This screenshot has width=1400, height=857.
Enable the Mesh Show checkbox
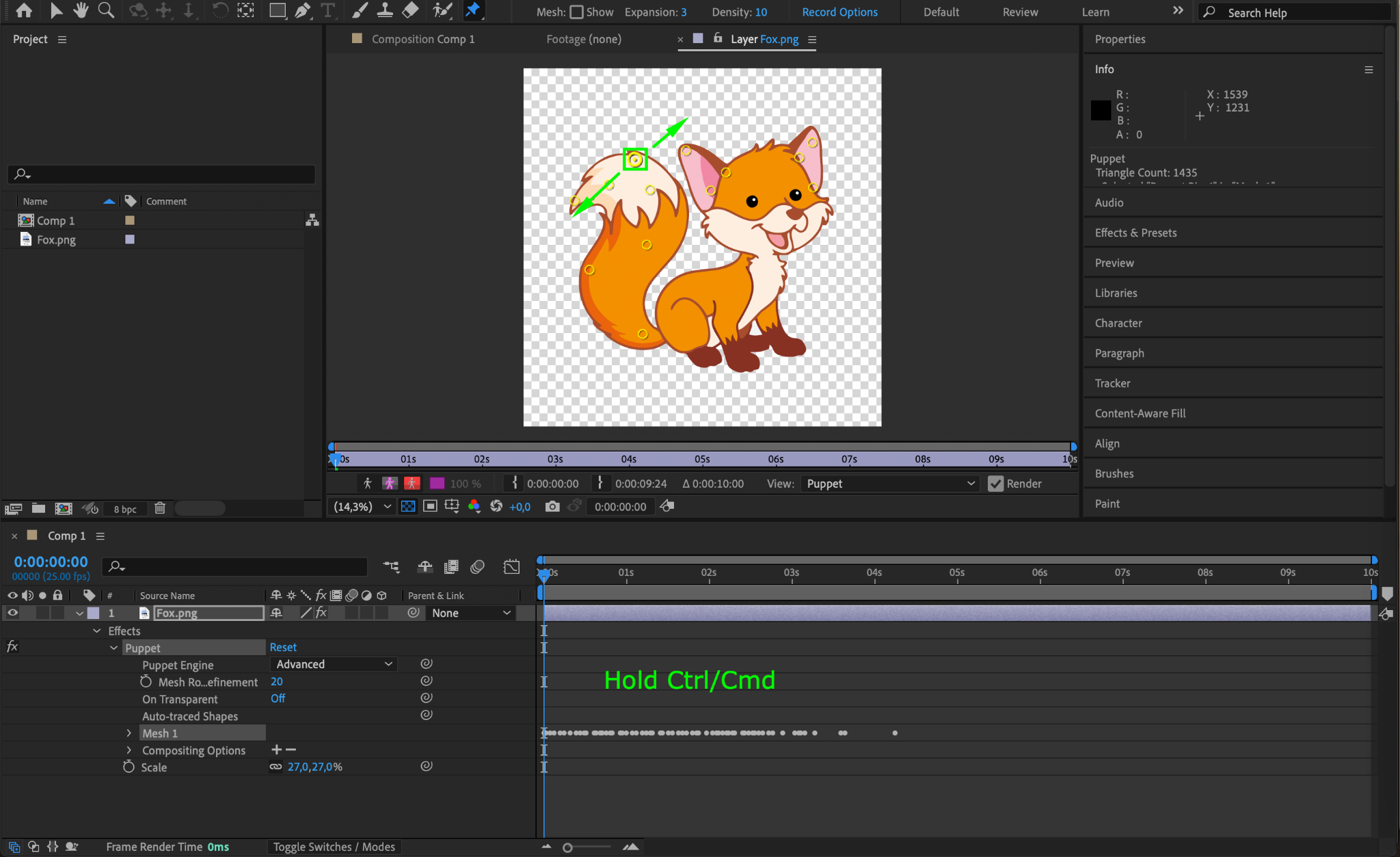(577, 12)
